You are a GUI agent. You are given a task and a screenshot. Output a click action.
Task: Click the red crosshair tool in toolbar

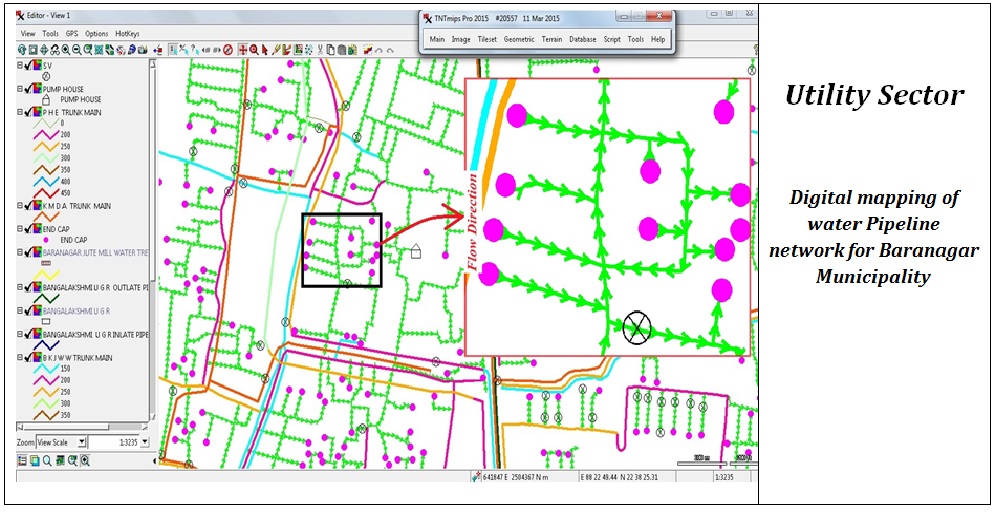(241, 49)
